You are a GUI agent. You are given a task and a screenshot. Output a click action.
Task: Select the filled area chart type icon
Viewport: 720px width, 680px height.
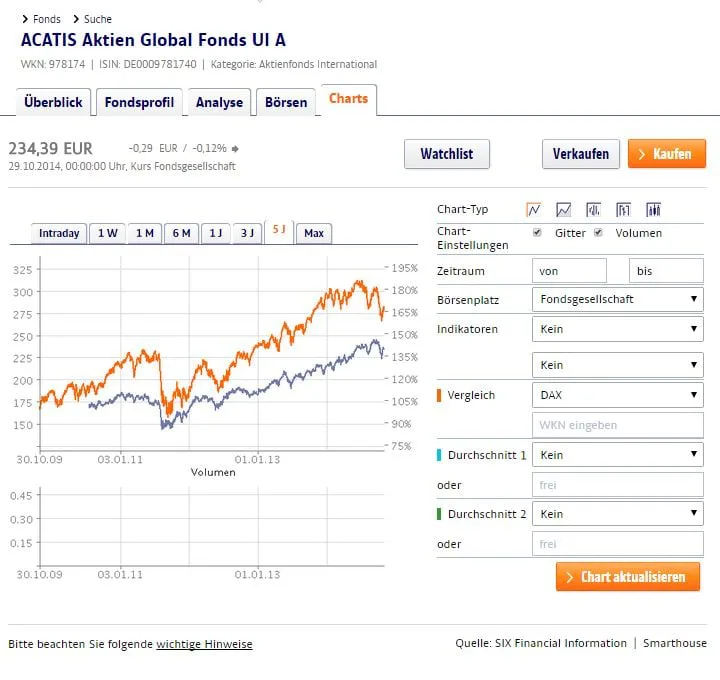coord(563,210)
